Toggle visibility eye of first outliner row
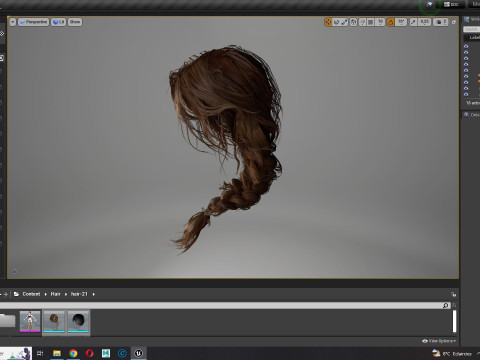 466,46
